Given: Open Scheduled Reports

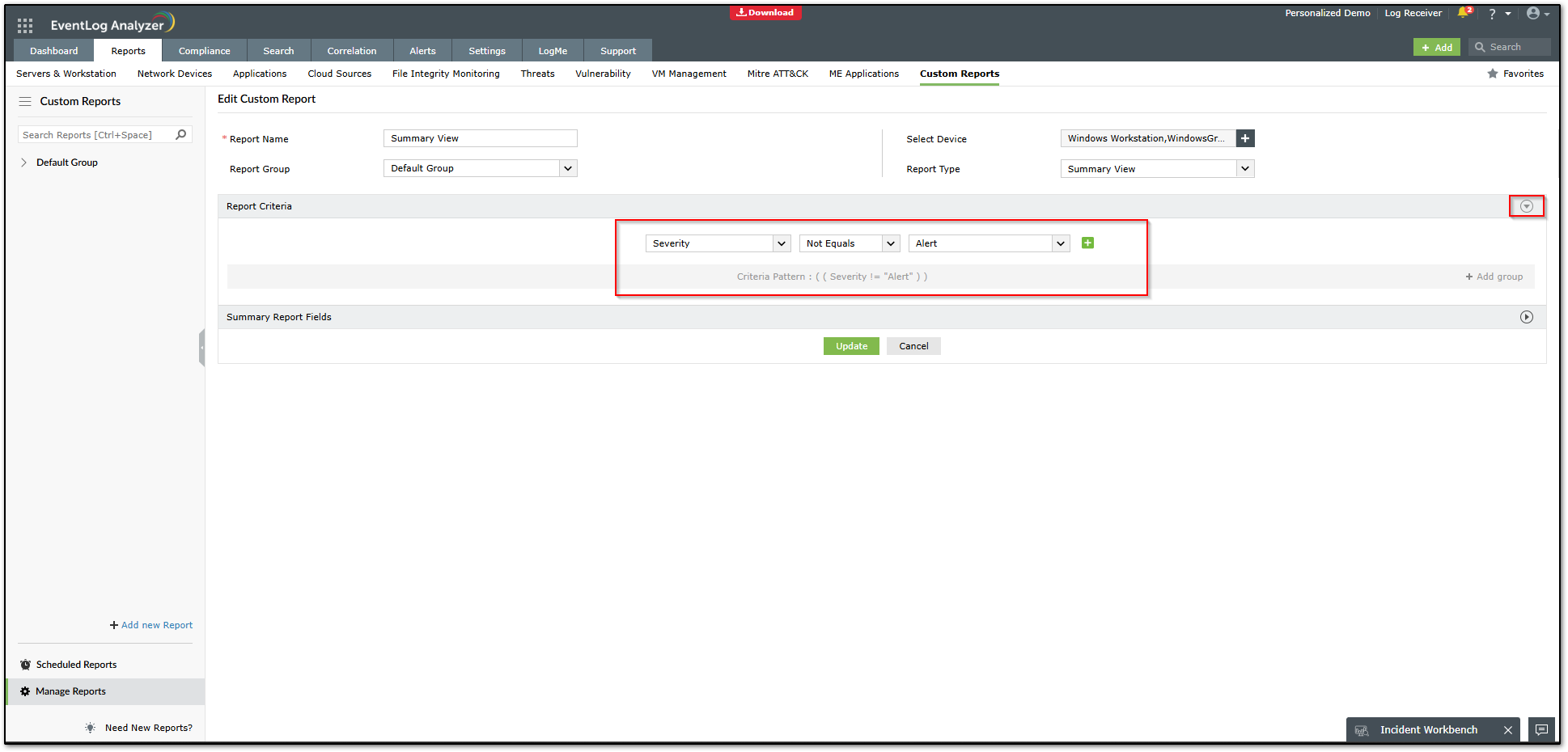Looking at the screenshot, I should point(76,665).
